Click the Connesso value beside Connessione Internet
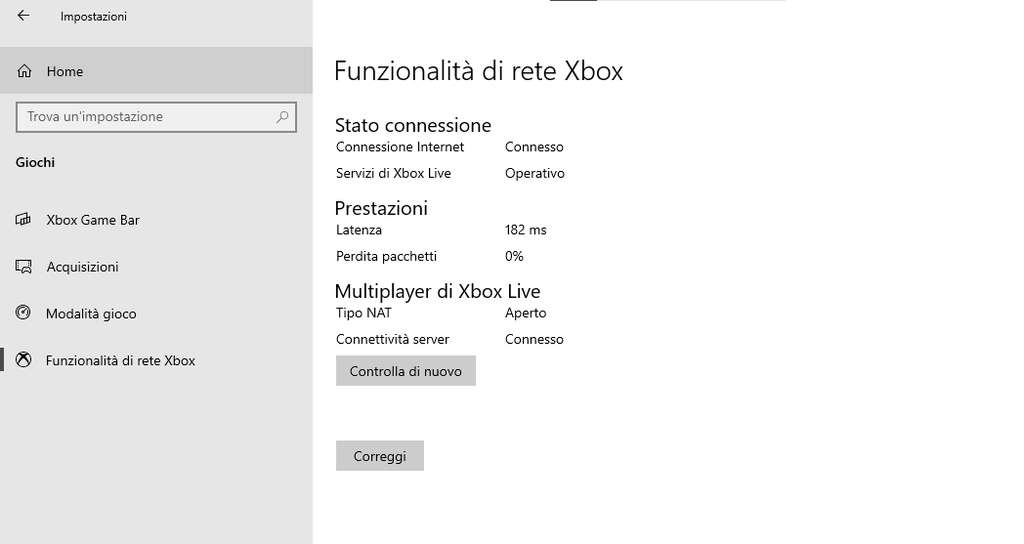The height and width of the screenshot is (544, 1024). tap(534, 147)
